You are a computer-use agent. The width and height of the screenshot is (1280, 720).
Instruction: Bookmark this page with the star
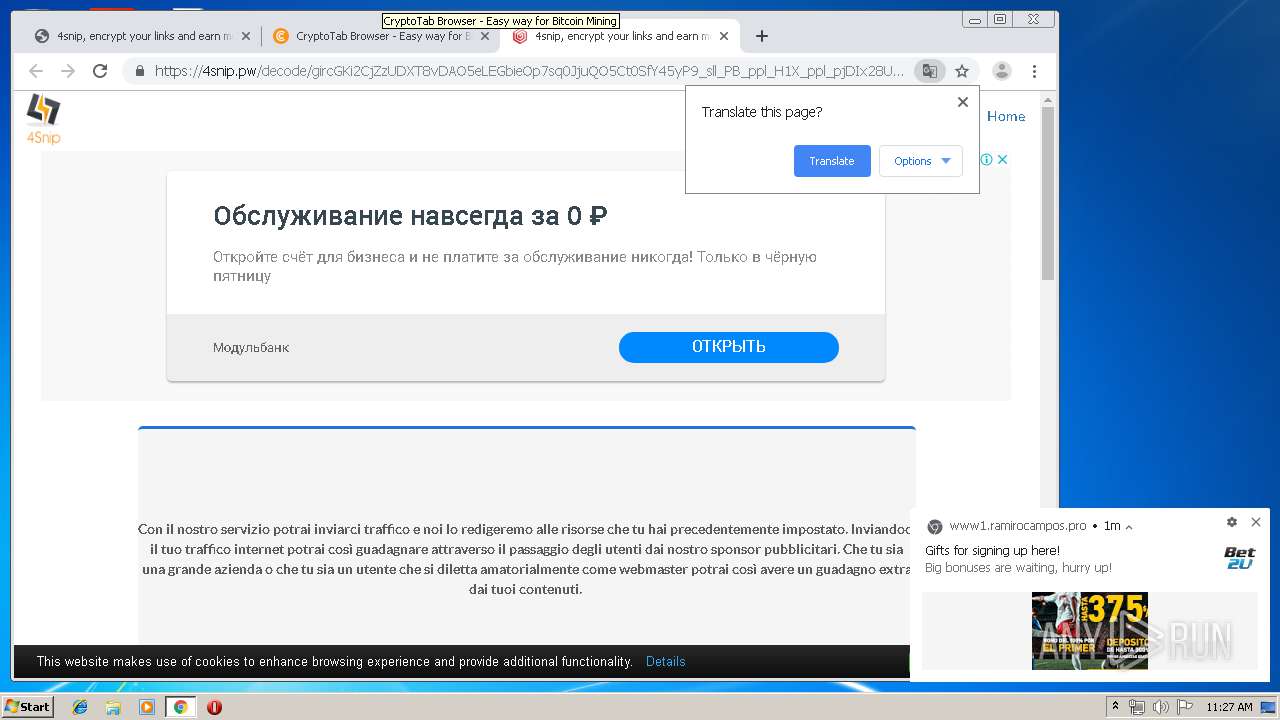(962, 71)
